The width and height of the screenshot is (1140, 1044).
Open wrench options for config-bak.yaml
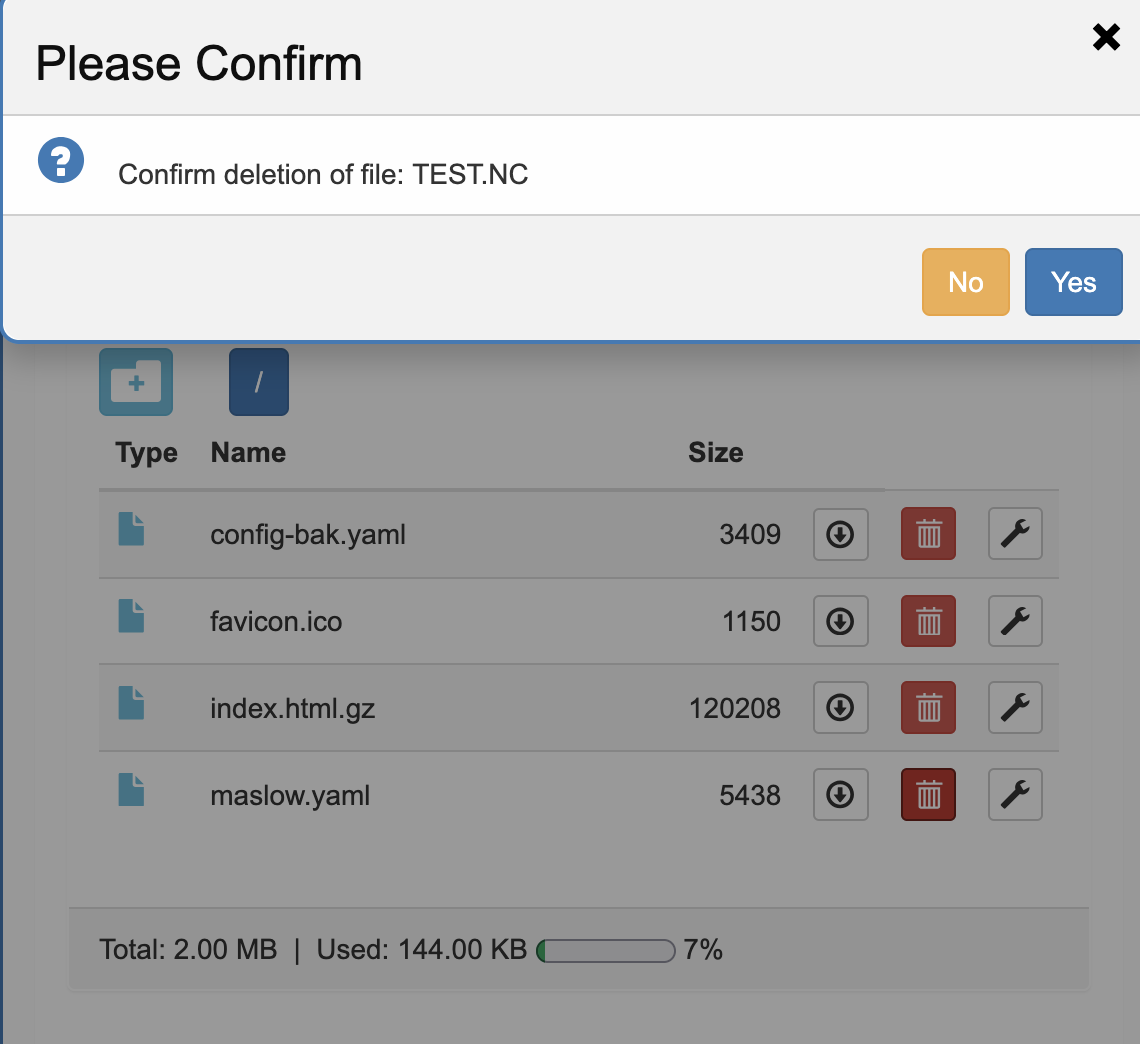point(1015,535)
